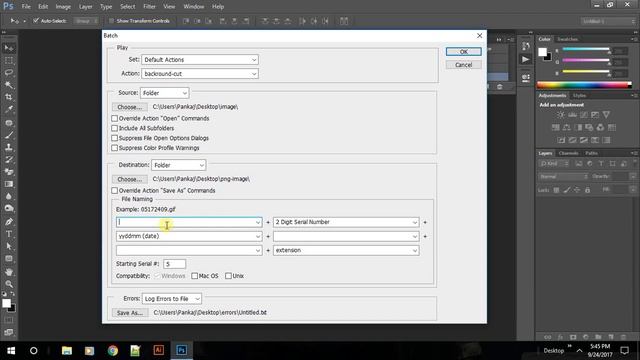Select the Rectangular Marquee tool
The width and height of the screenshot is (640, 360).
point(9,60)
